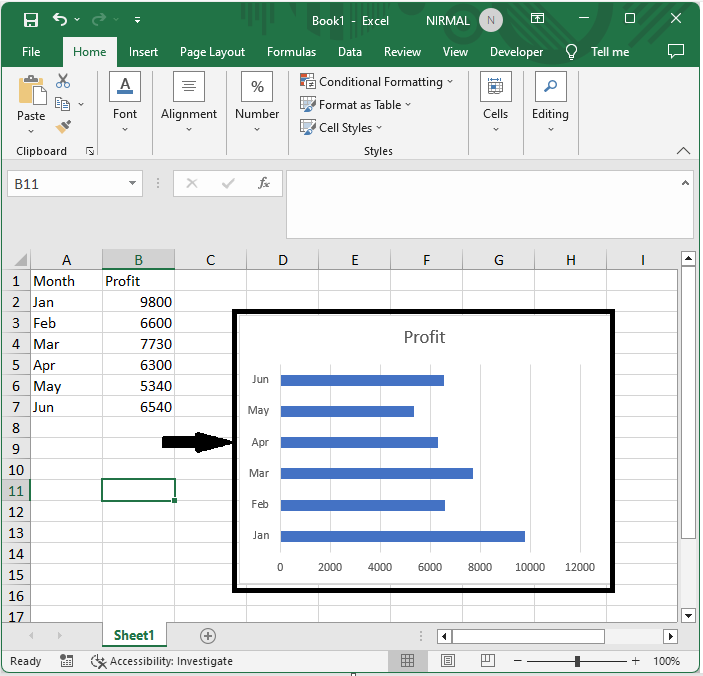Click the Mar bar in the chart

(x=377, y=473)
